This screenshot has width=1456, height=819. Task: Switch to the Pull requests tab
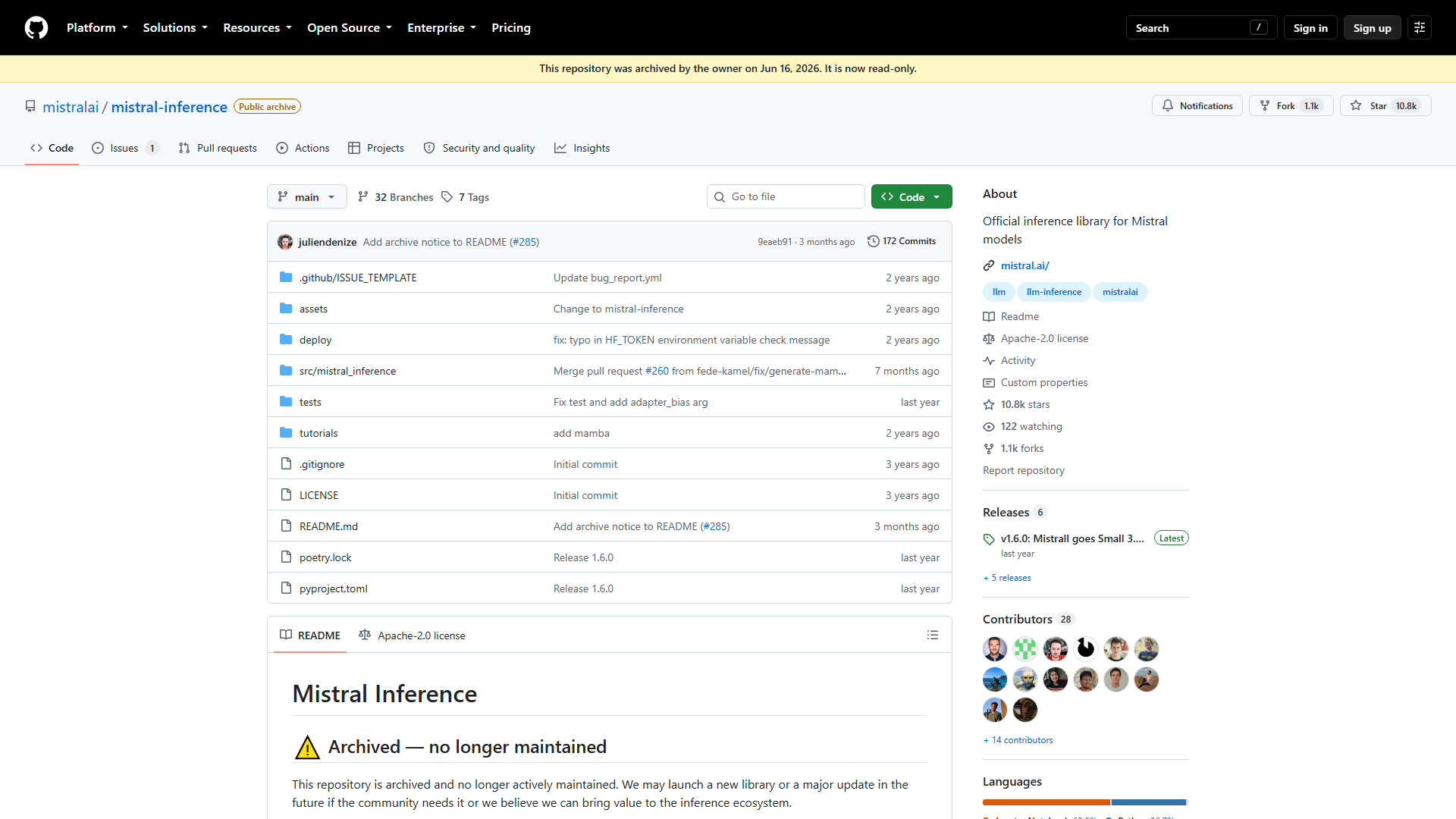click(218, 148)
